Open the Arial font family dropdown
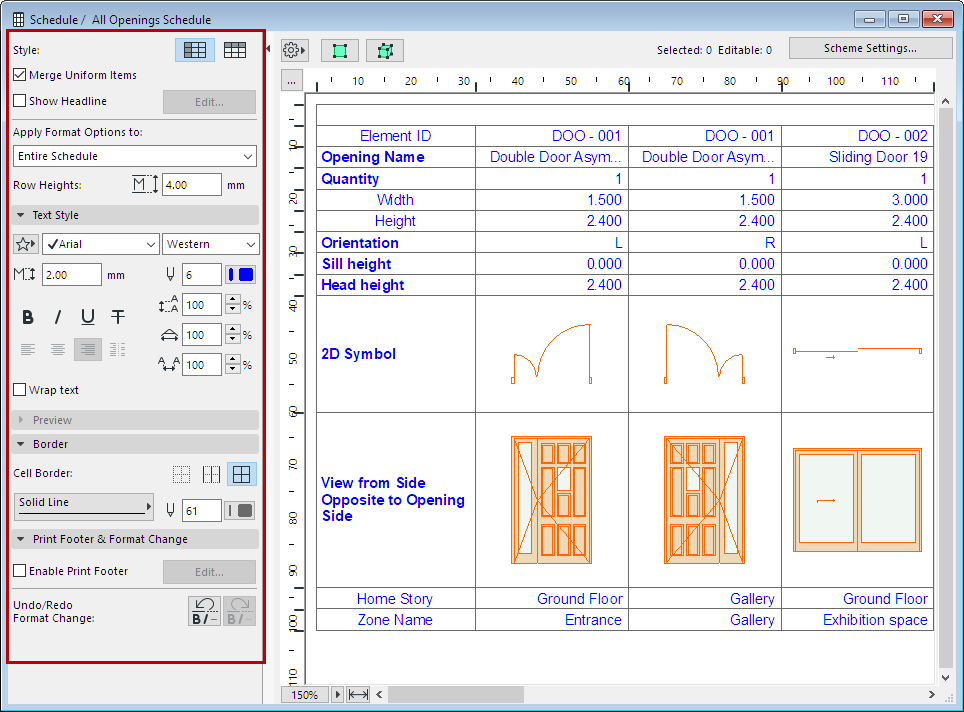The width and height of the screenshot is (964, 712). (100, 244)
